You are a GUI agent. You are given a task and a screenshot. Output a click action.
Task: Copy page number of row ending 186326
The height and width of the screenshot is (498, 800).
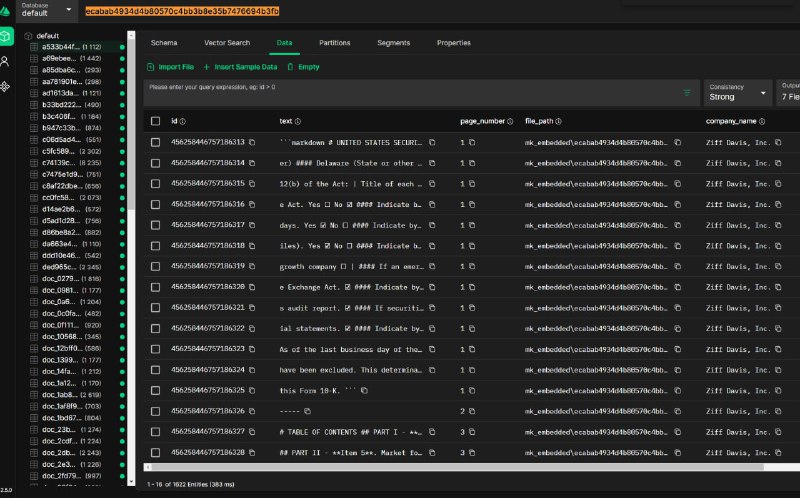tap(472, 411)
